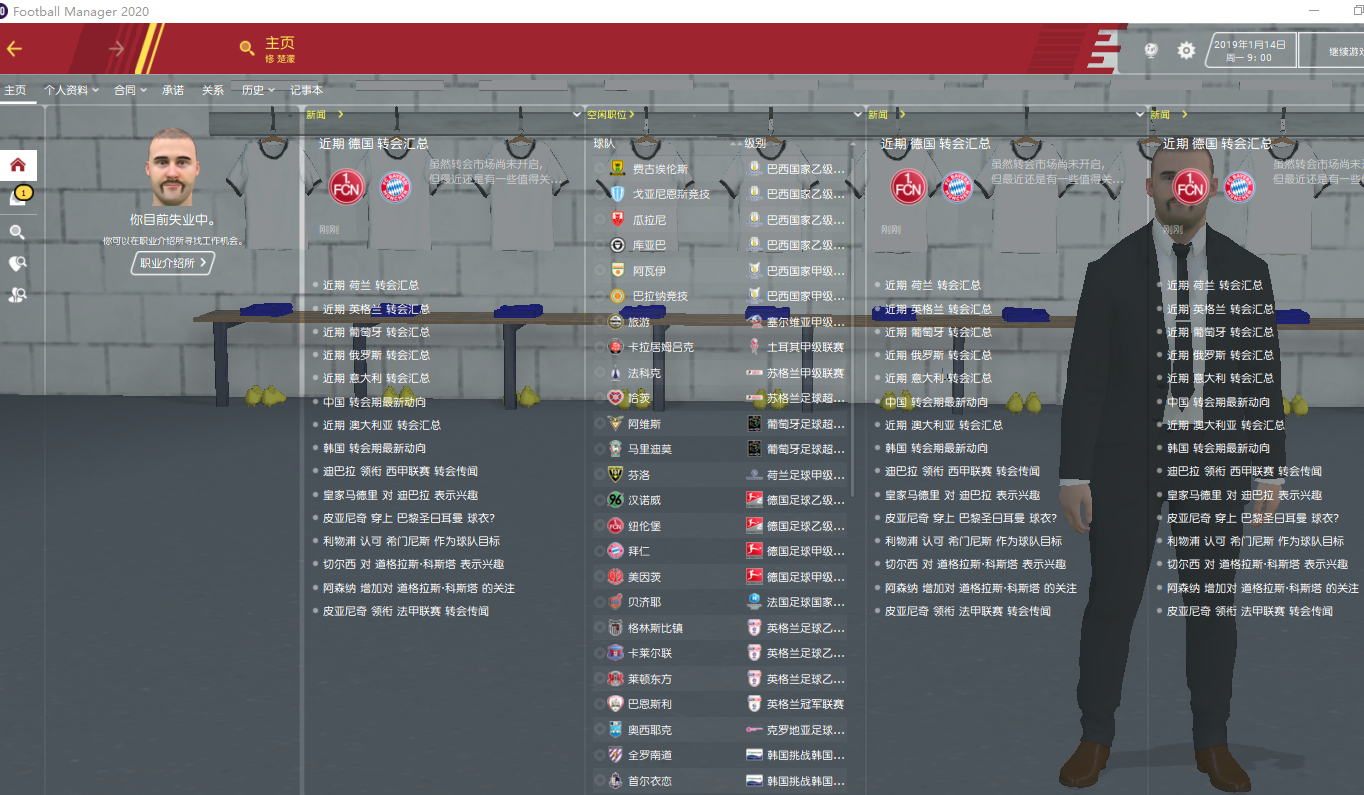Click the 瓜拉尼 club badge
Screen dimensions: 1364x795
click(x=617, y=220)
